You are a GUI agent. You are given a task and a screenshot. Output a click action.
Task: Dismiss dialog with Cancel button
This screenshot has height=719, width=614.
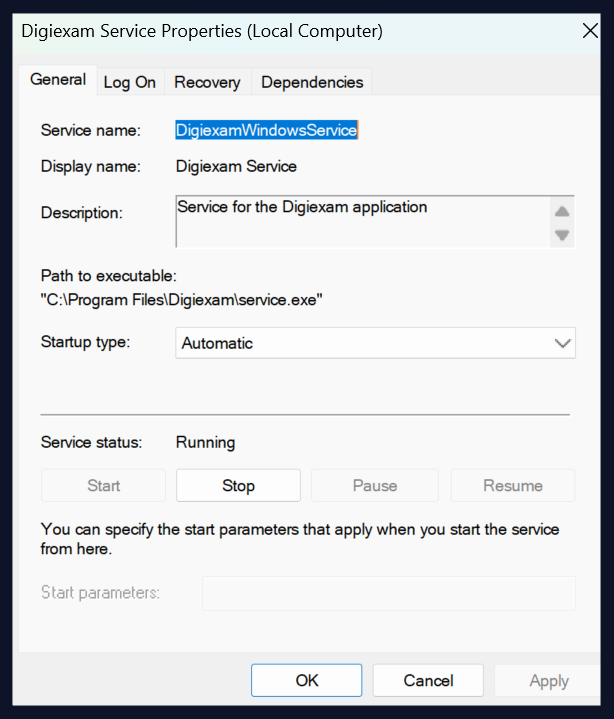428,680
